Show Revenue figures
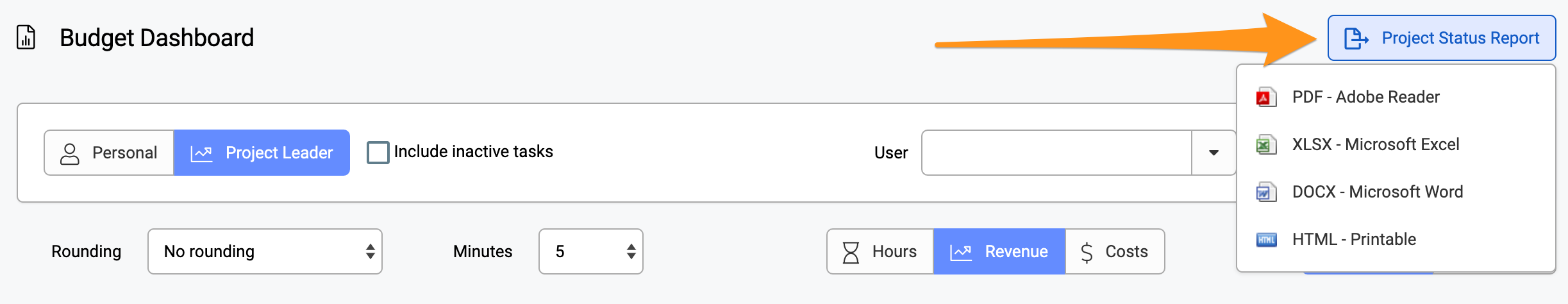 pyautogui.click(x=999, y=251)
